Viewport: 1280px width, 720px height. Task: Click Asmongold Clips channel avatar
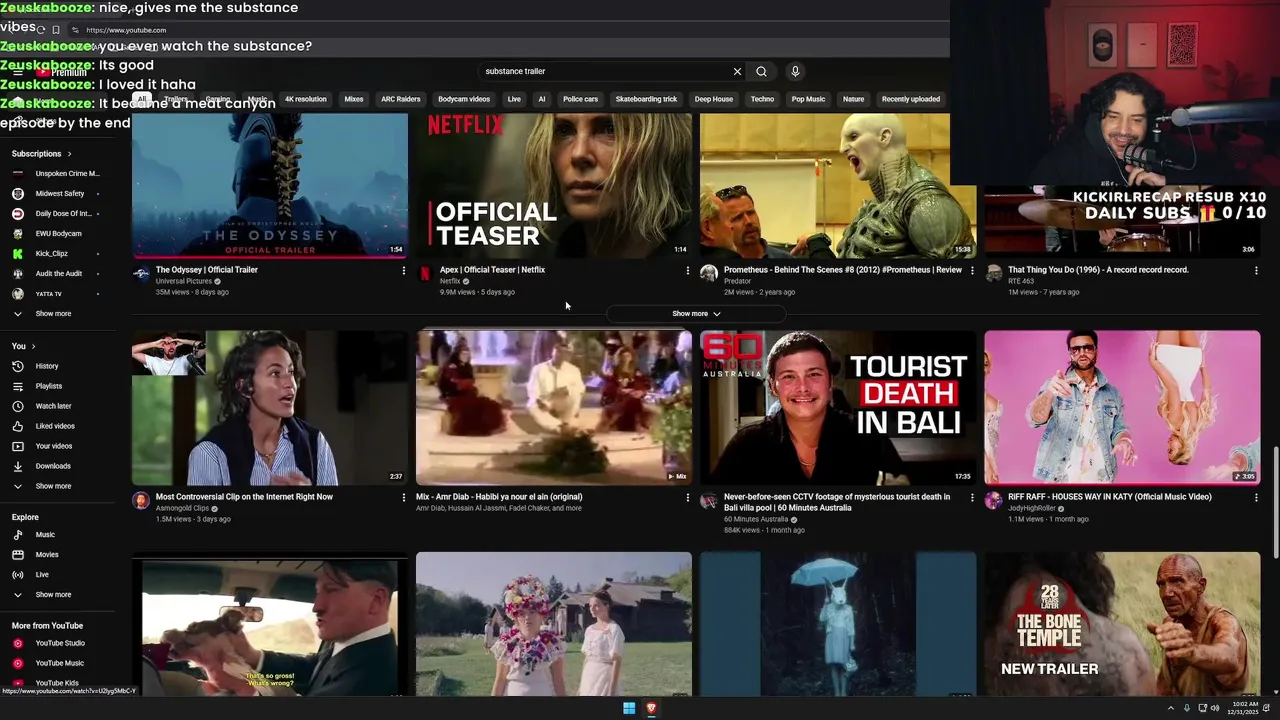coord(141,501)
